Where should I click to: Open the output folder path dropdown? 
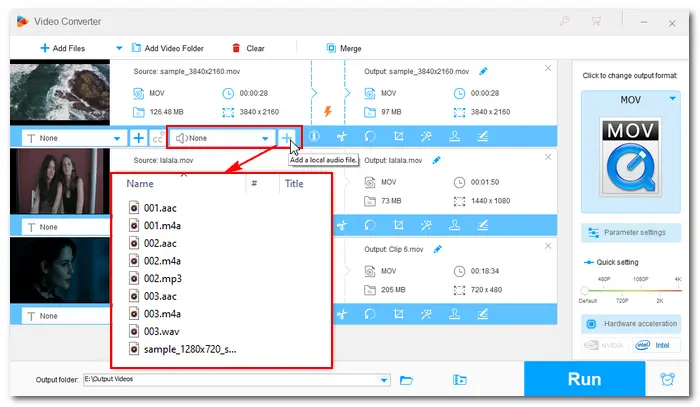coord(384,380)
